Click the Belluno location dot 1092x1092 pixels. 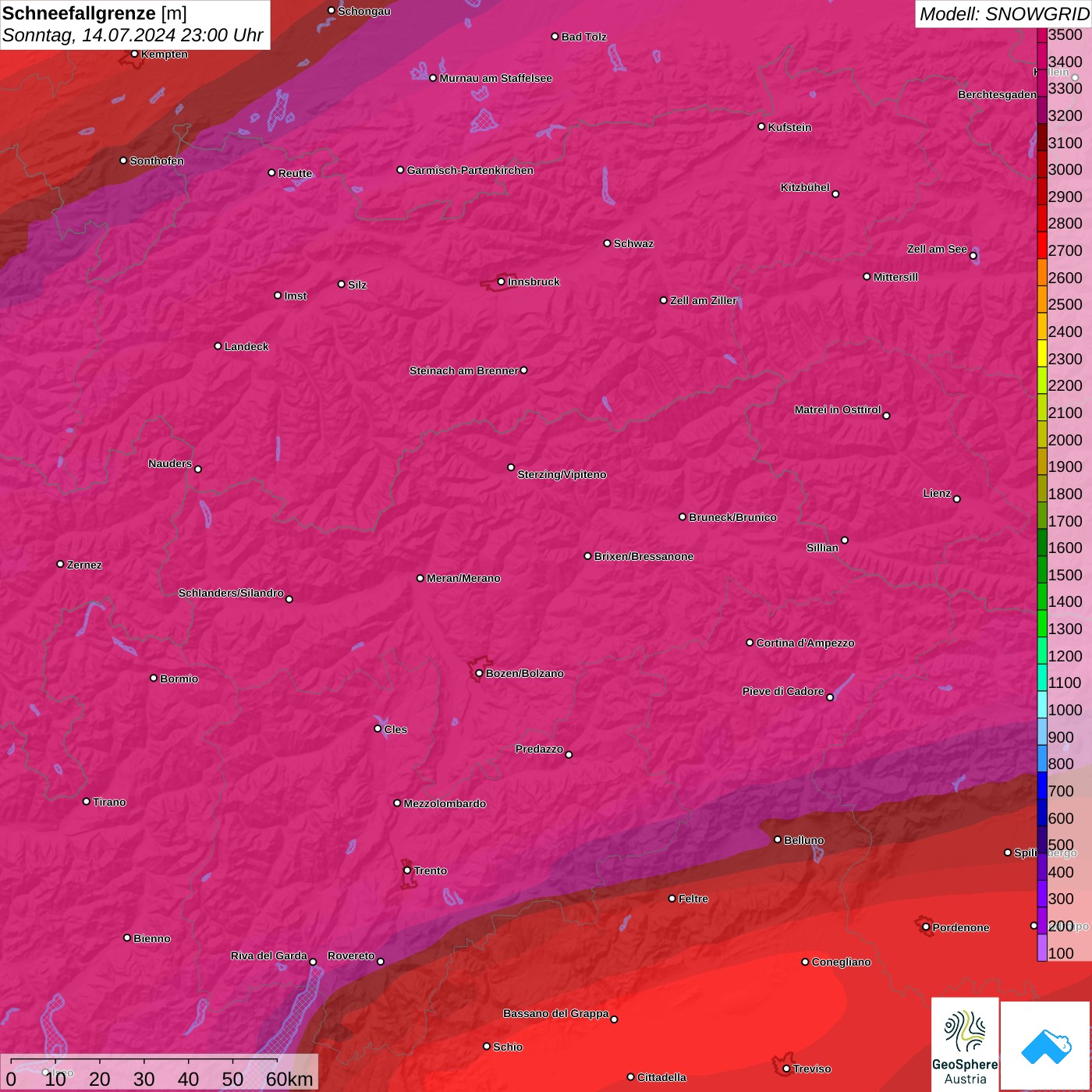coord(777,839)
